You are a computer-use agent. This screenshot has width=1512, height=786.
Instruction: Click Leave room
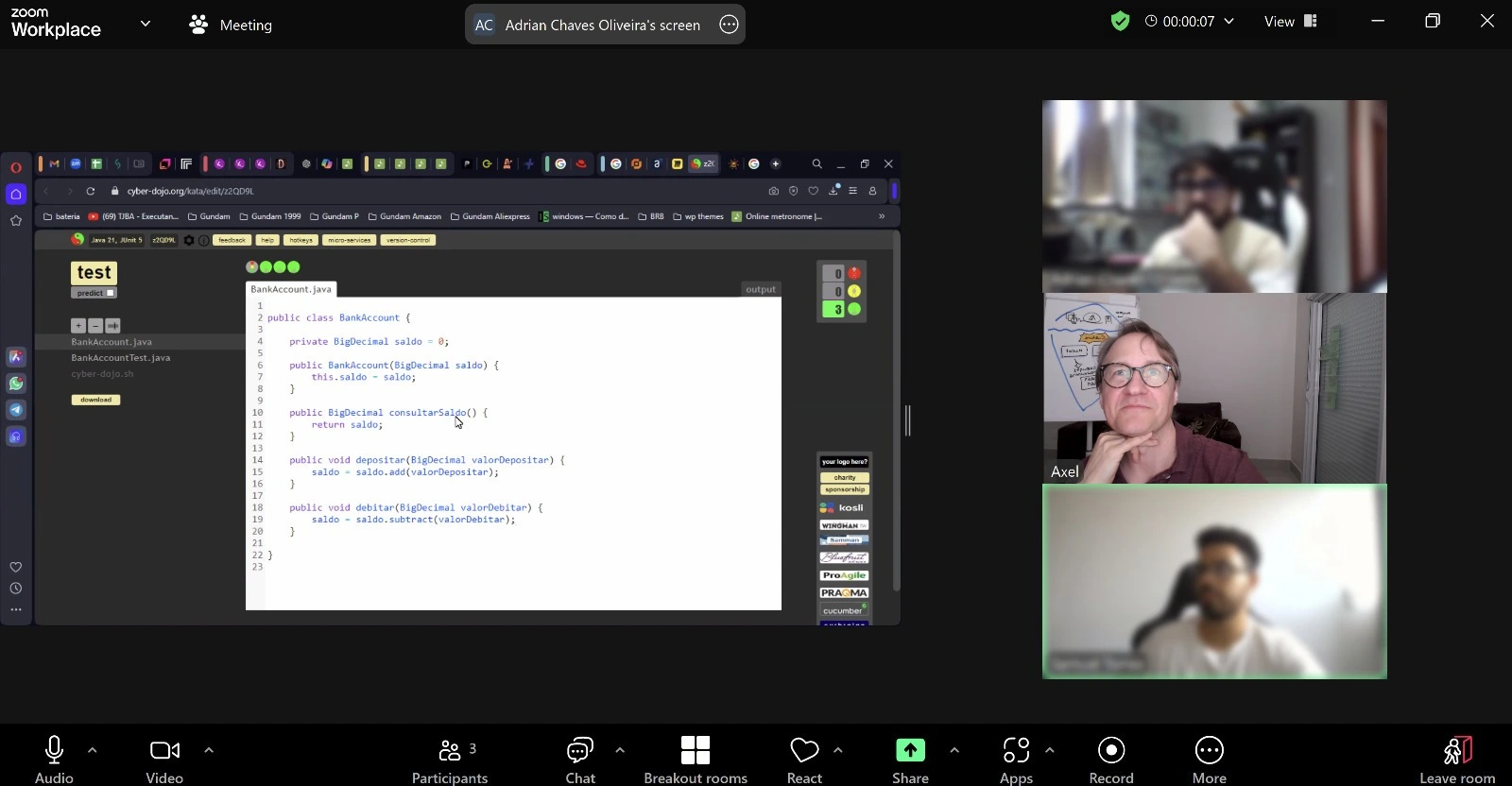pos(1457,751)
